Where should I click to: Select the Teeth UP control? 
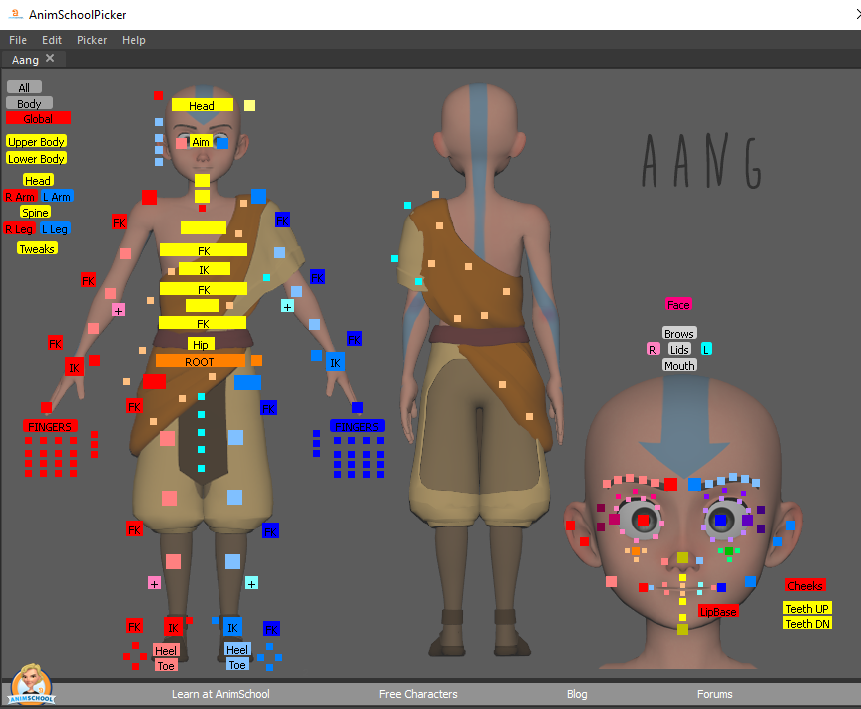[807, 608]
